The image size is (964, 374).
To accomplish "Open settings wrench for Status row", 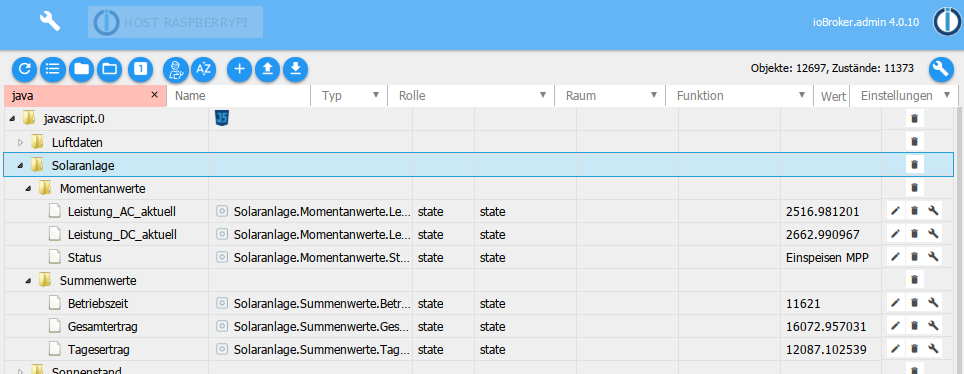I will click(x=933, y=258).
